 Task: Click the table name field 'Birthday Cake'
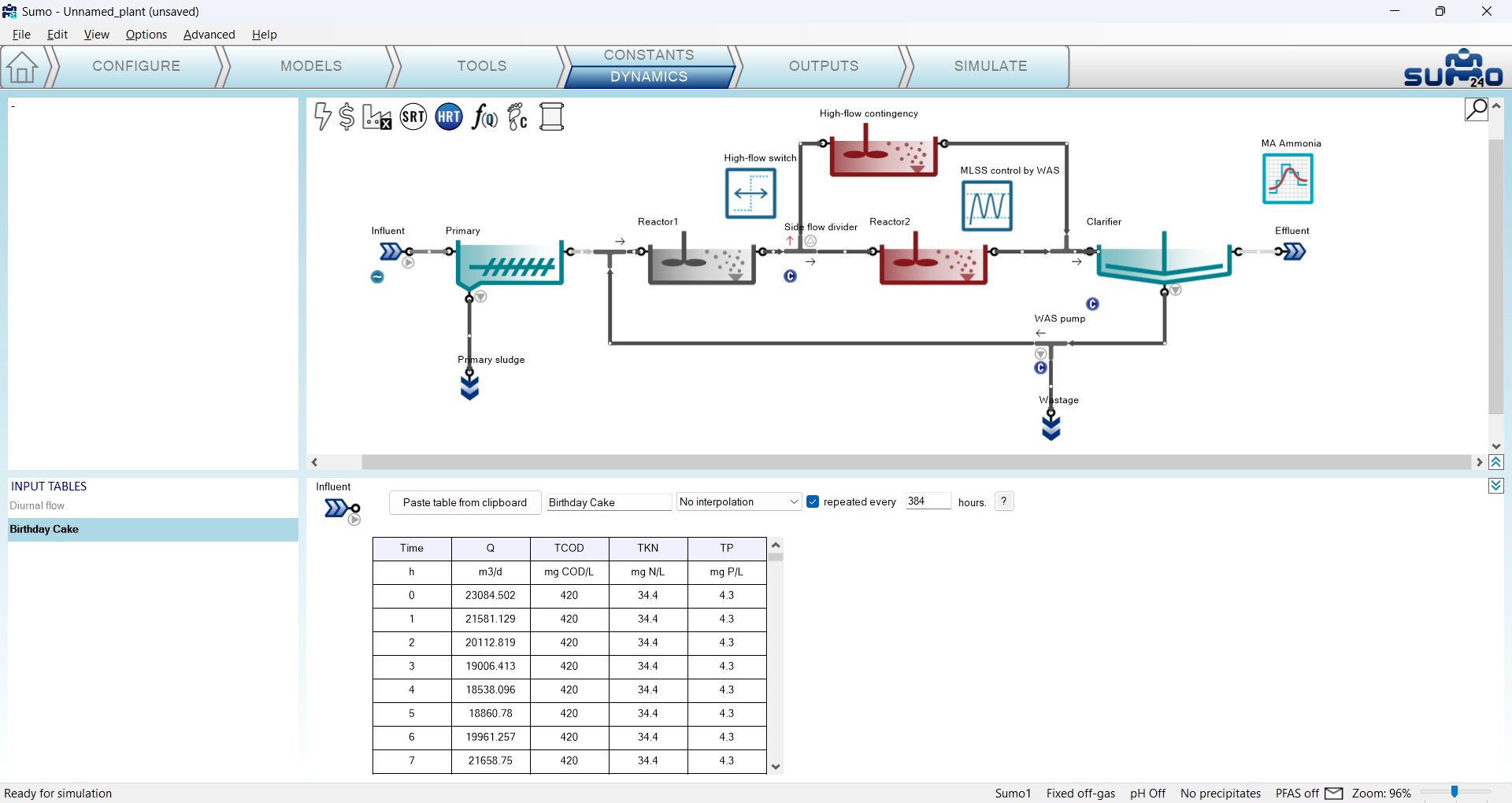[x=609, y=502]
